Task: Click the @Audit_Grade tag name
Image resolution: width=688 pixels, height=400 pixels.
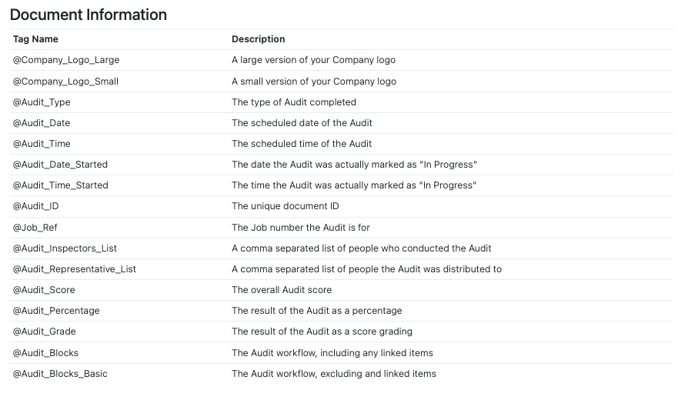Action: click(44, 332)
